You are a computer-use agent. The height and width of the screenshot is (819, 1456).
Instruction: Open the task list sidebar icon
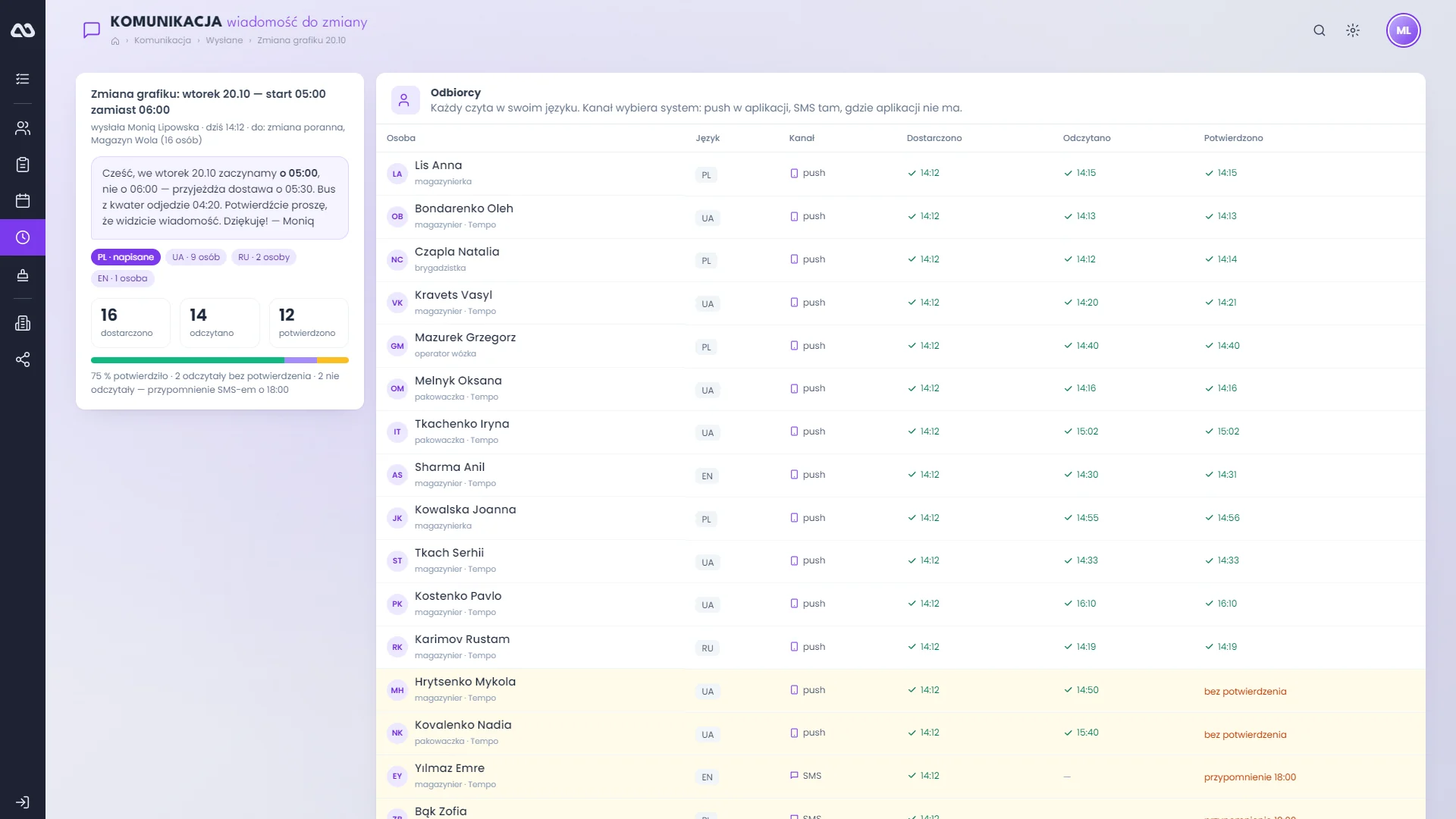click(x=23, y=79)
